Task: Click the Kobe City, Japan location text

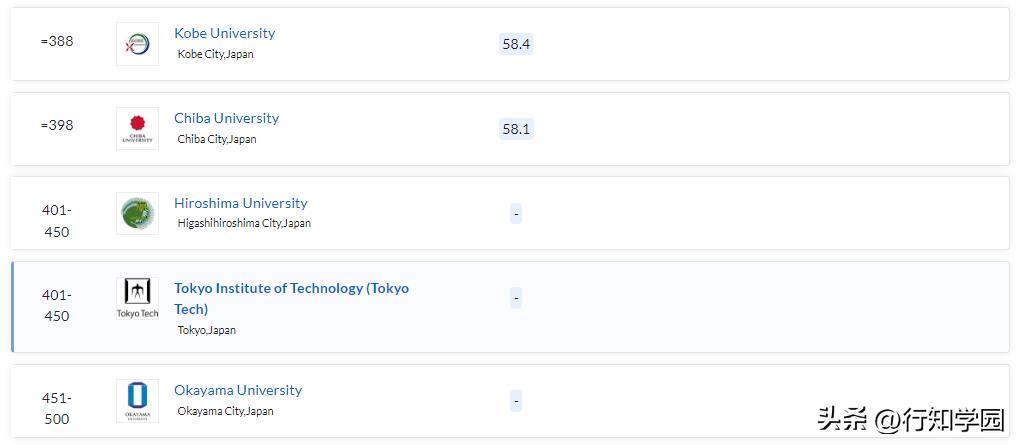Action: point(215,54)
